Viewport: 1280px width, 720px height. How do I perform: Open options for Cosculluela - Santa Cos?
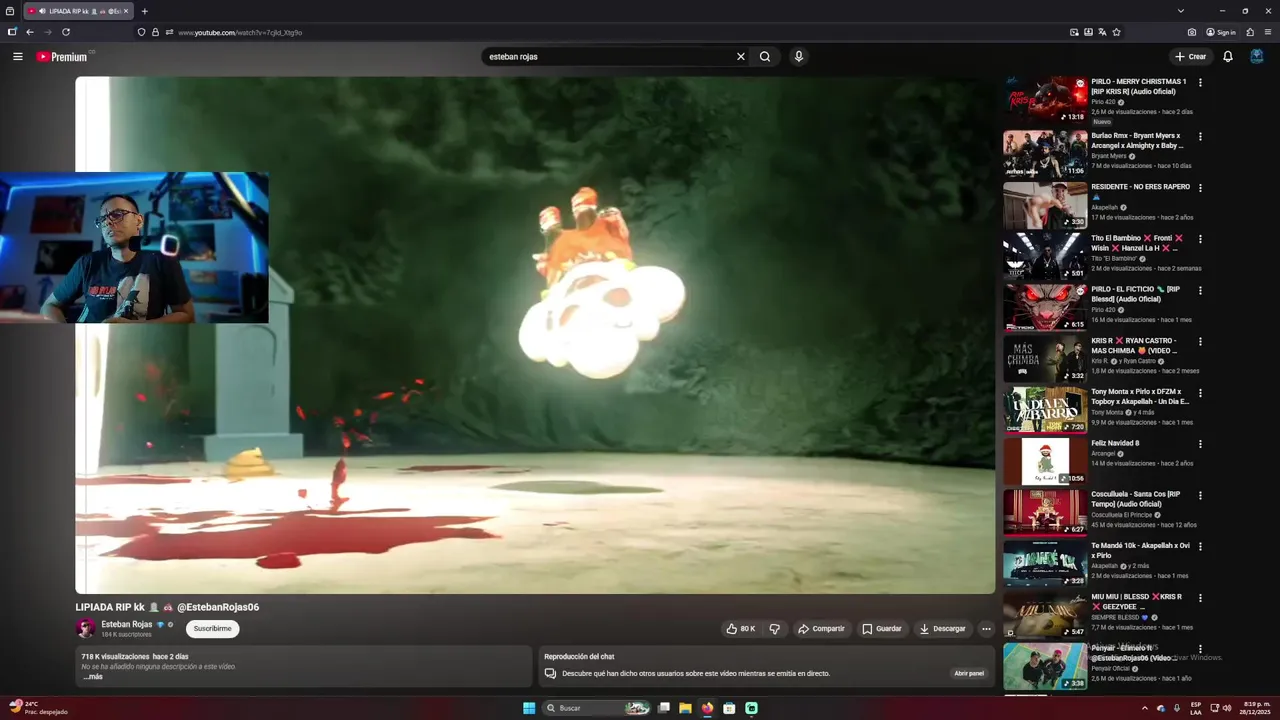pyautogui.click(x=1200, y=496)
